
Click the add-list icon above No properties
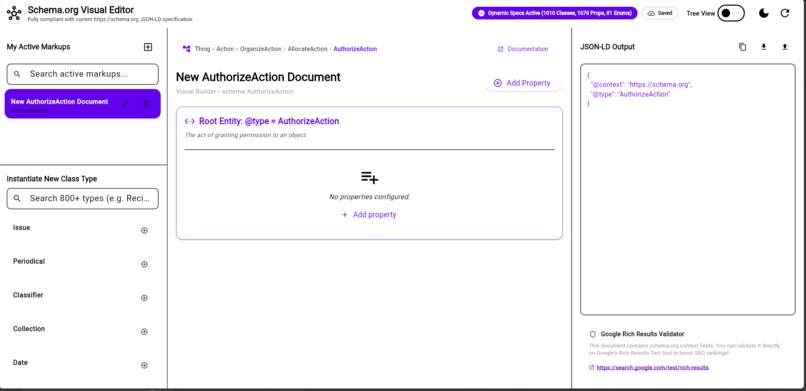pos(370,178)
